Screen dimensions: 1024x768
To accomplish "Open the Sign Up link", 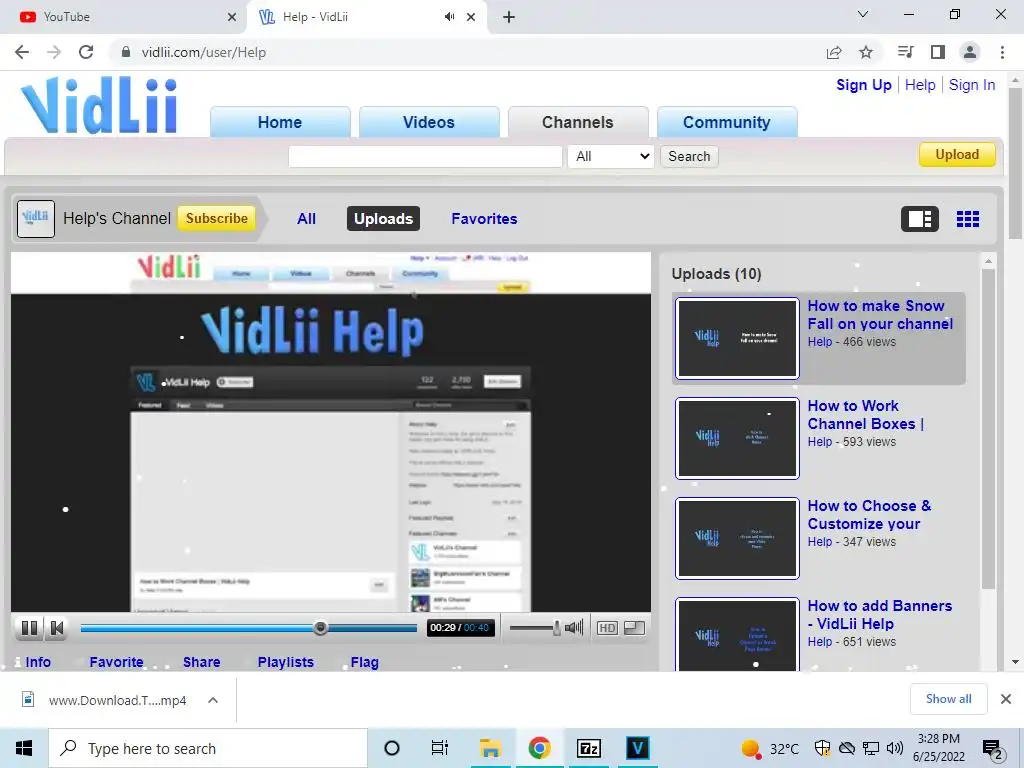I will [x=863, y=85].
